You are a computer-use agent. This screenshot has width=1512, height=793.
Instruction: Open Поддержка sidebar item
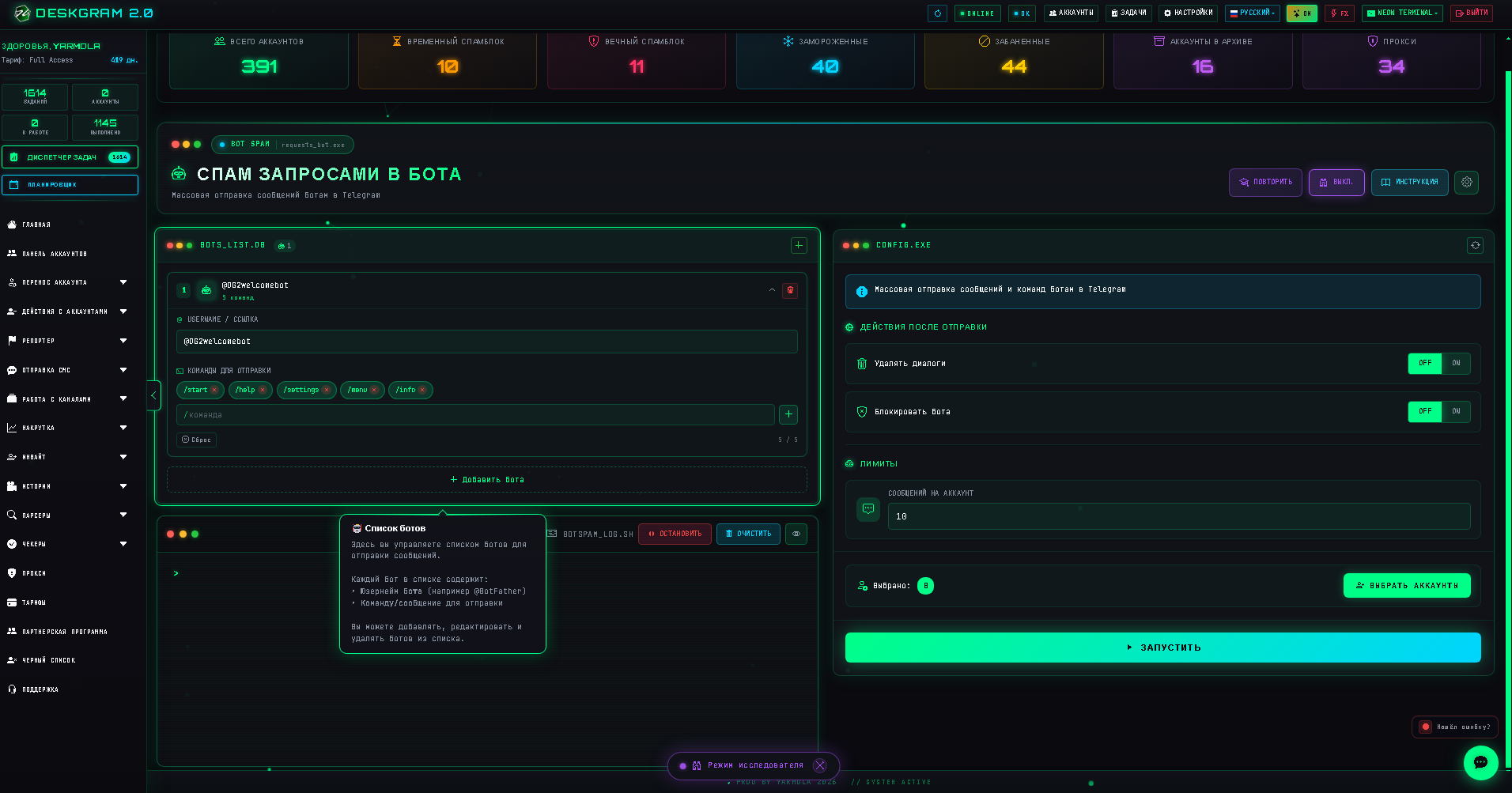pyautogui.click(x=40, y=689)
